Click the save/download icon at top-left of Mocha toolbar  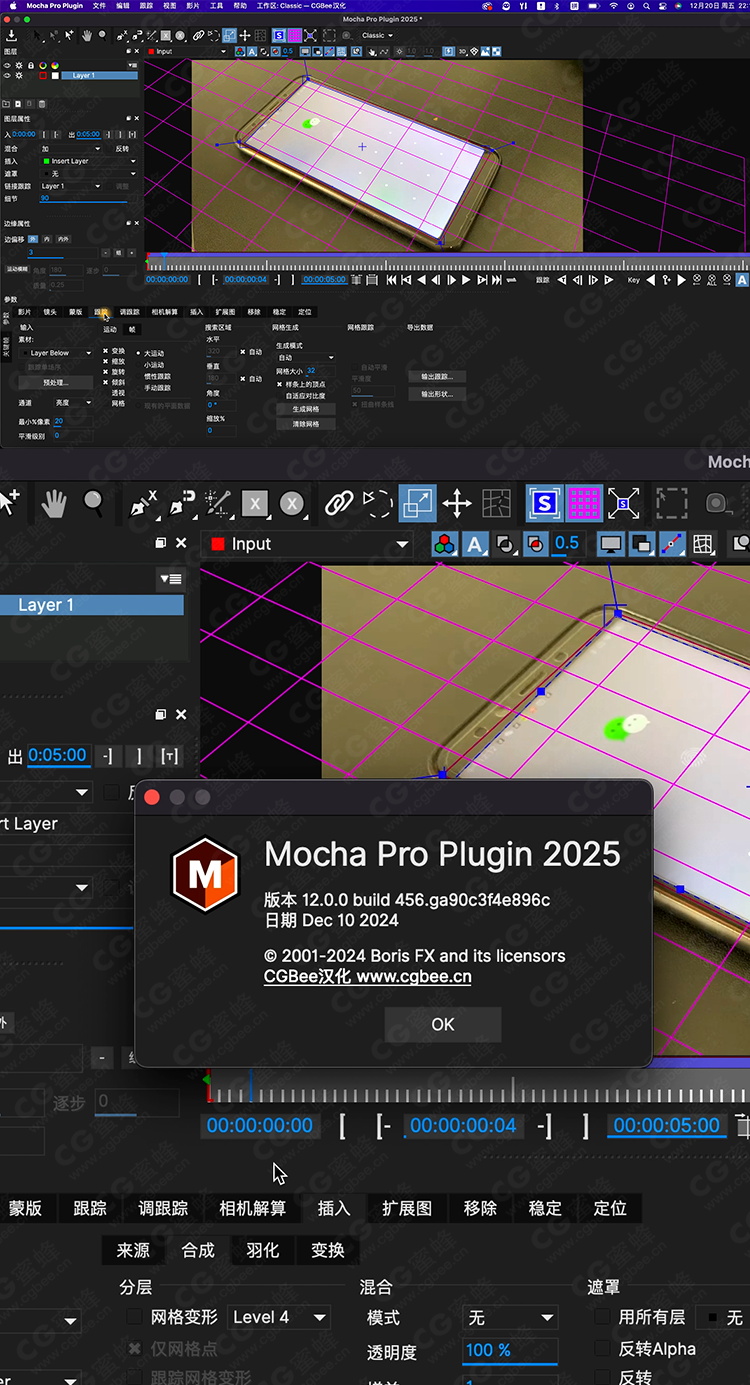point(11,36)
